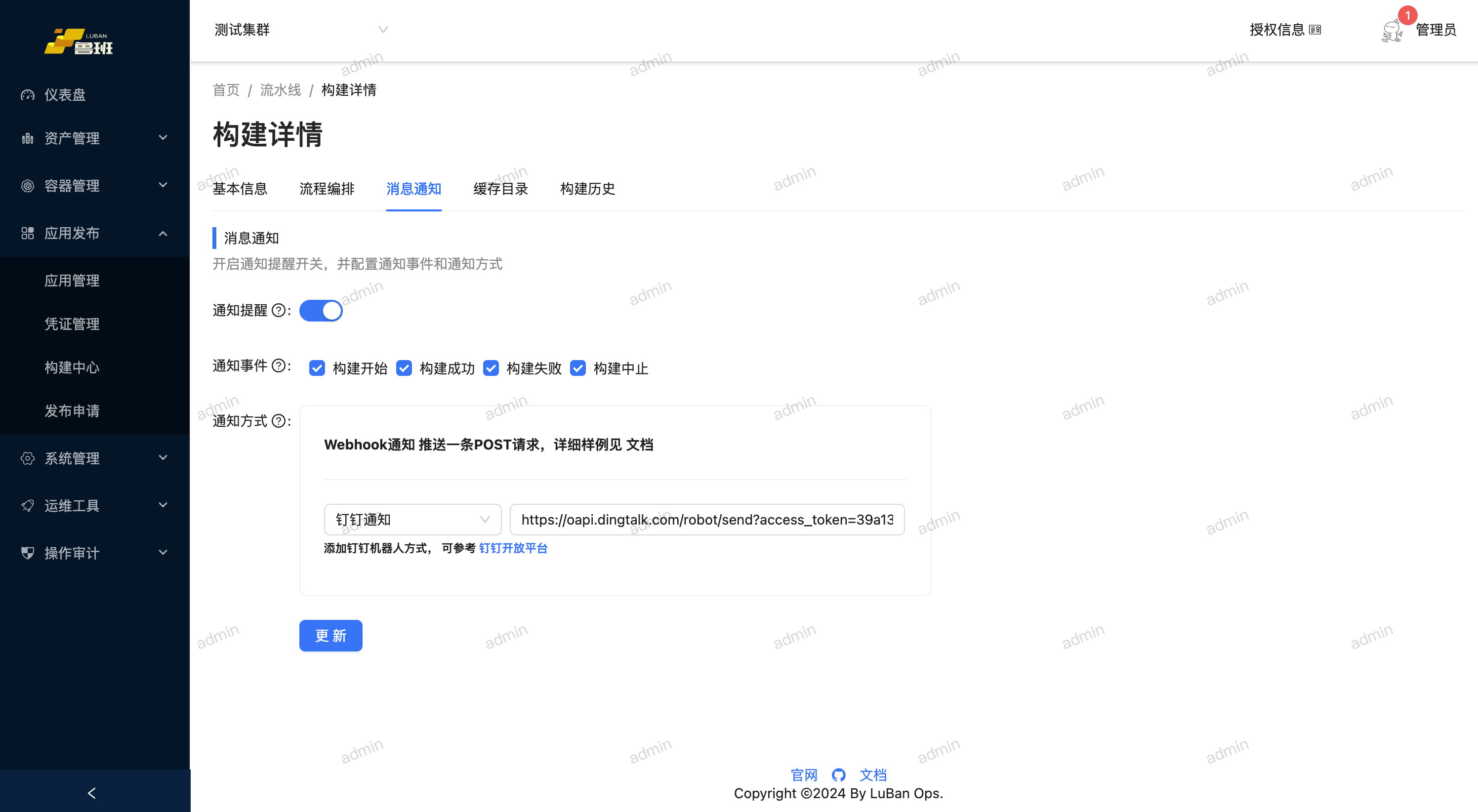Click the help icon beside 通知方式
Viewport: 1478px width, 812px height.
[278, 421]
